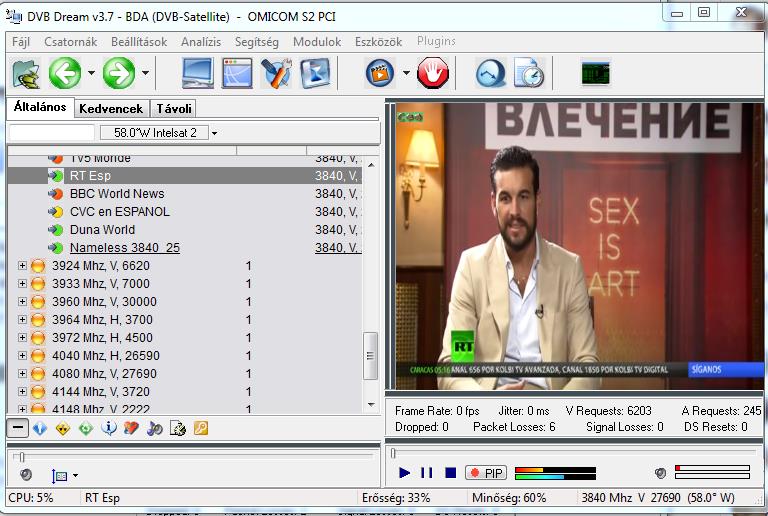Viewport: 768px width, 516px height.
Task: Open dropdown next to record icon
Action: [x=406, y=73]
